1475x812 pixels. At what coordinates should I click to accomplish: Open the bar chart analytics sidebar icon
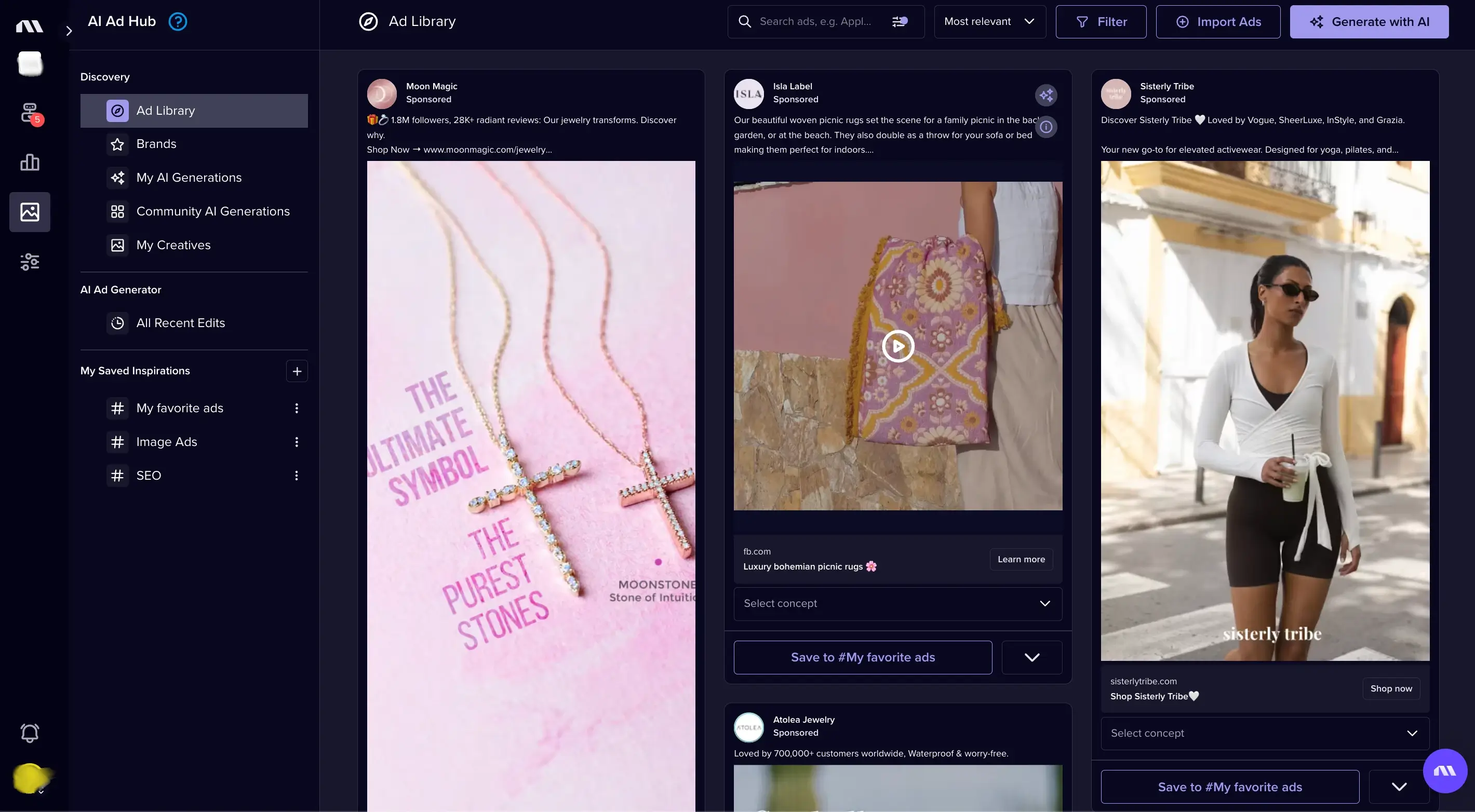pos(30,163)
